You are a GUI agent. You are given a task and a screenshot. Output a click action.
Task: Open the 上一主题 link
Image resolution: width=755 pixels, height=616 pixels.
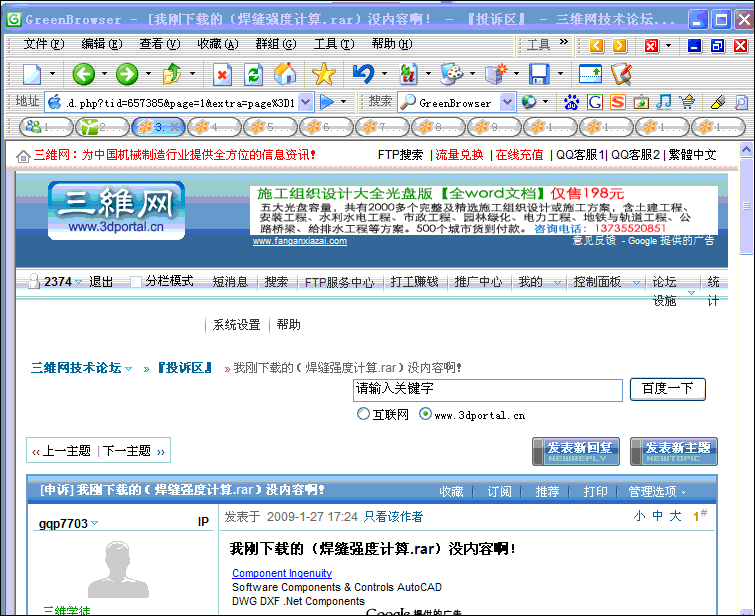click(66, 451)
